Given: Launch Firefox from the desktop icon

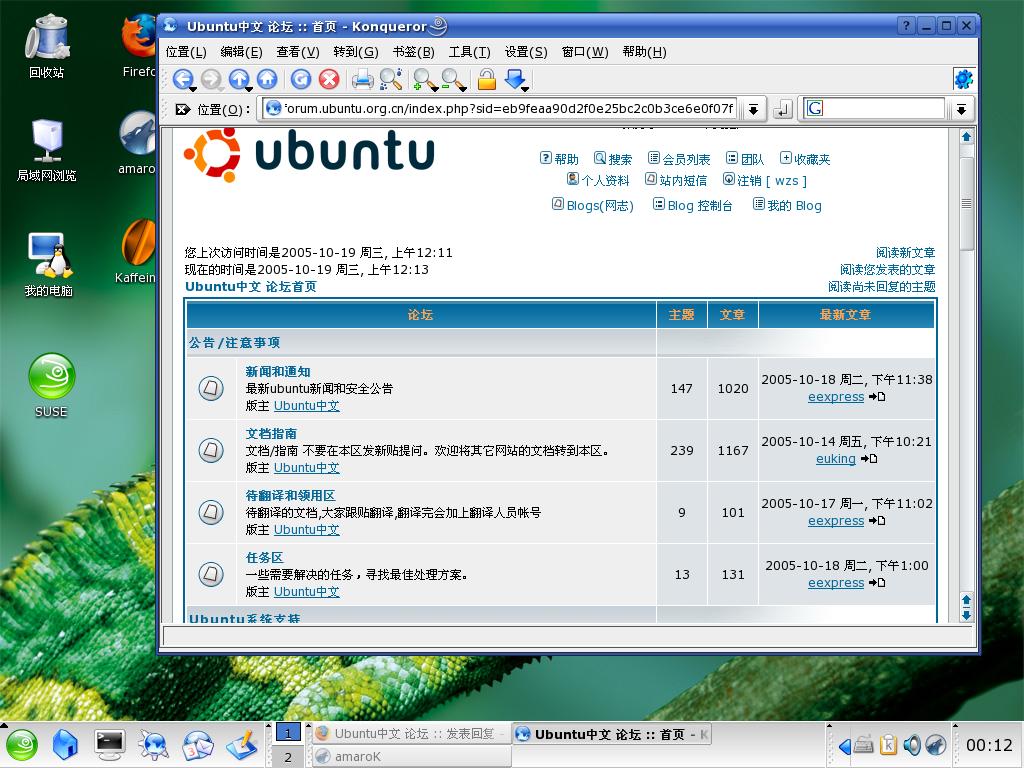Looking at the screenshot, I should (x=138, y=46).
